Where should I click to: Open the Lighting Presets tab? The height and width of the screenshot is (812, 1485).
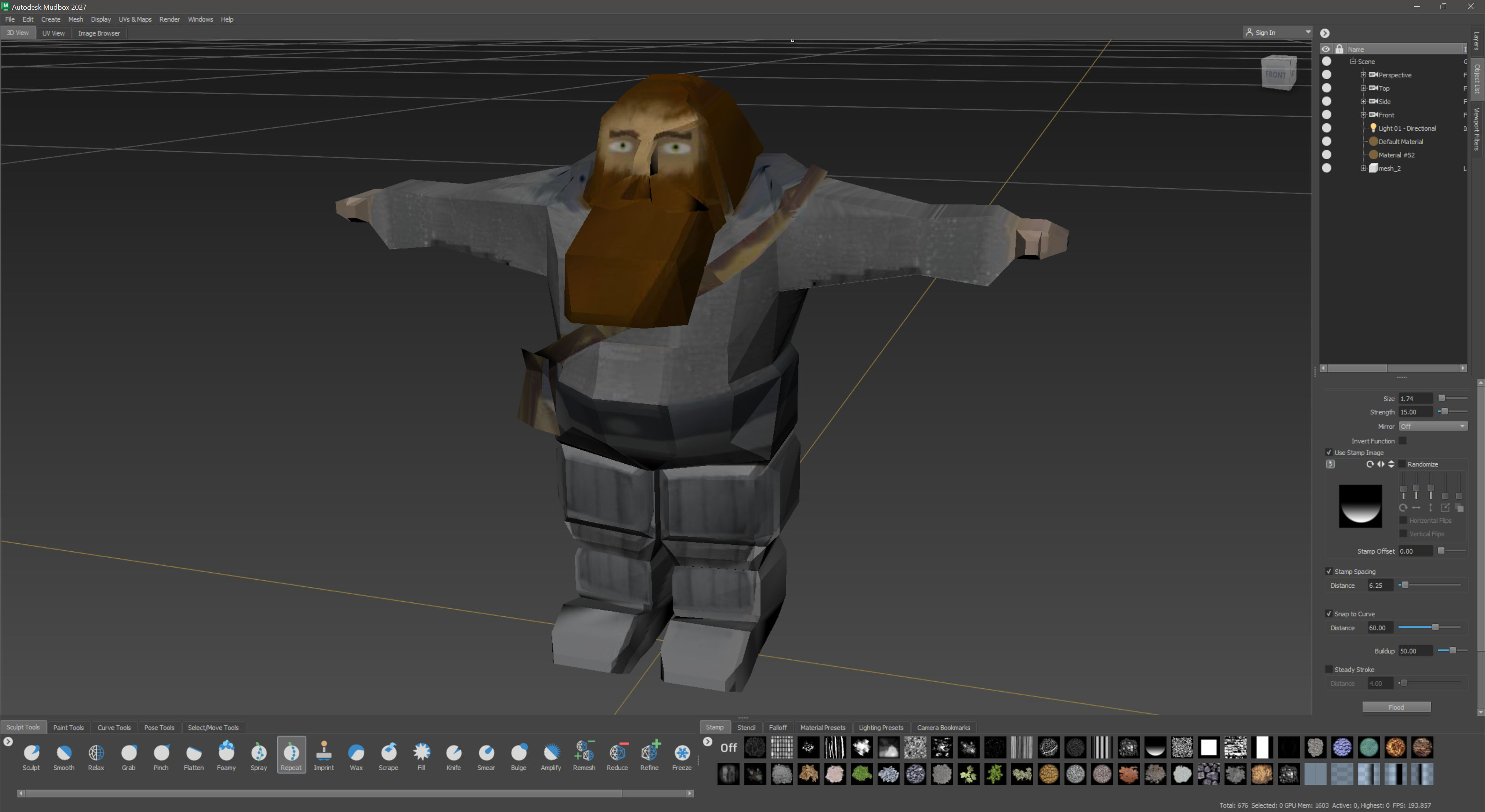pos(881,727)
